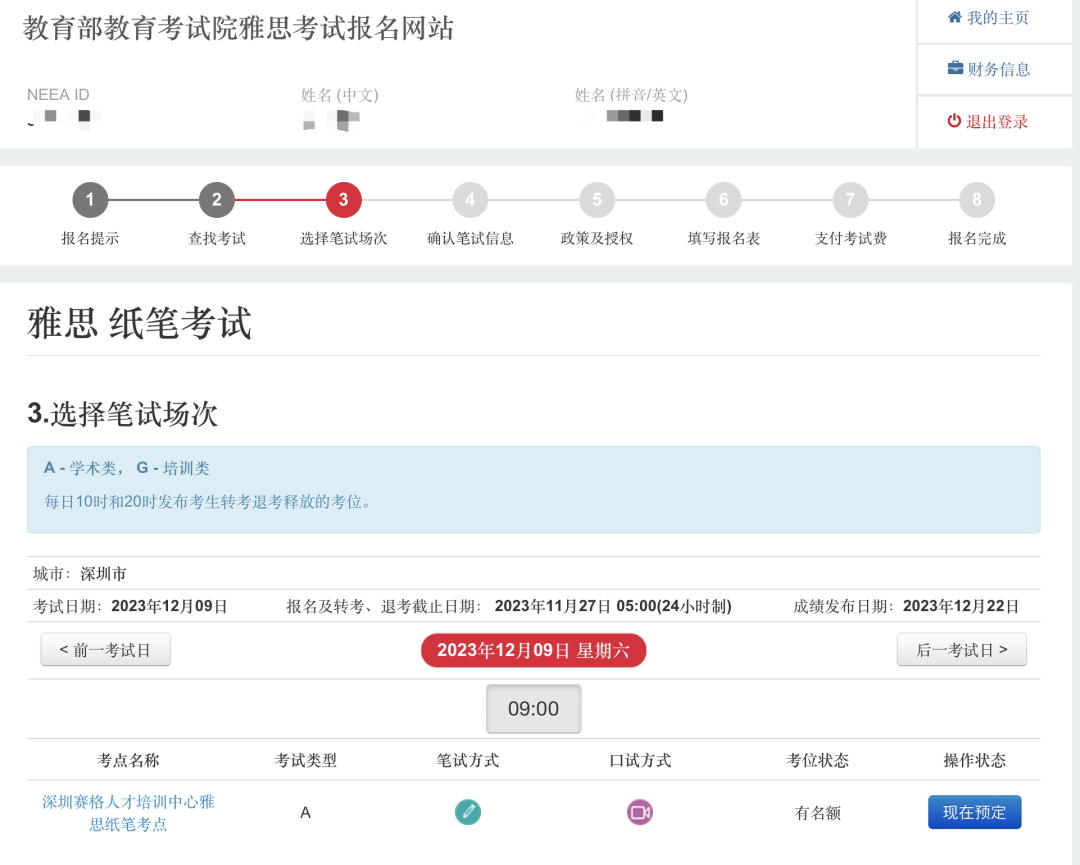Click the briefcase icon beside 财务信息
1080x865 pixels.
[x=955, y=69]
